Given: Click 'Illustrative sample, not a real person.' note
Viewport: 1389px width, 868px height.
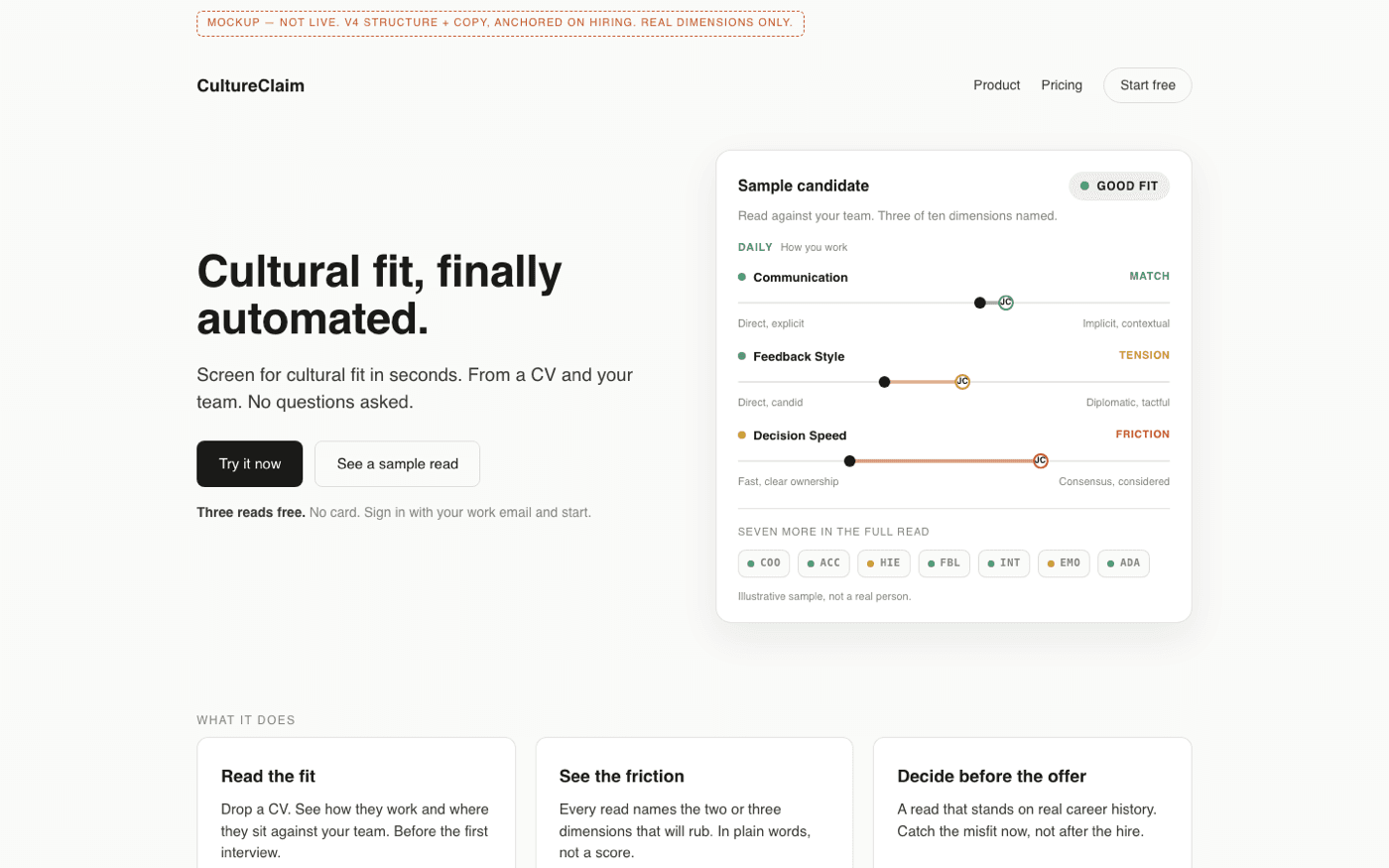Looking at the screenshot, I should click(x=824, y=596).
